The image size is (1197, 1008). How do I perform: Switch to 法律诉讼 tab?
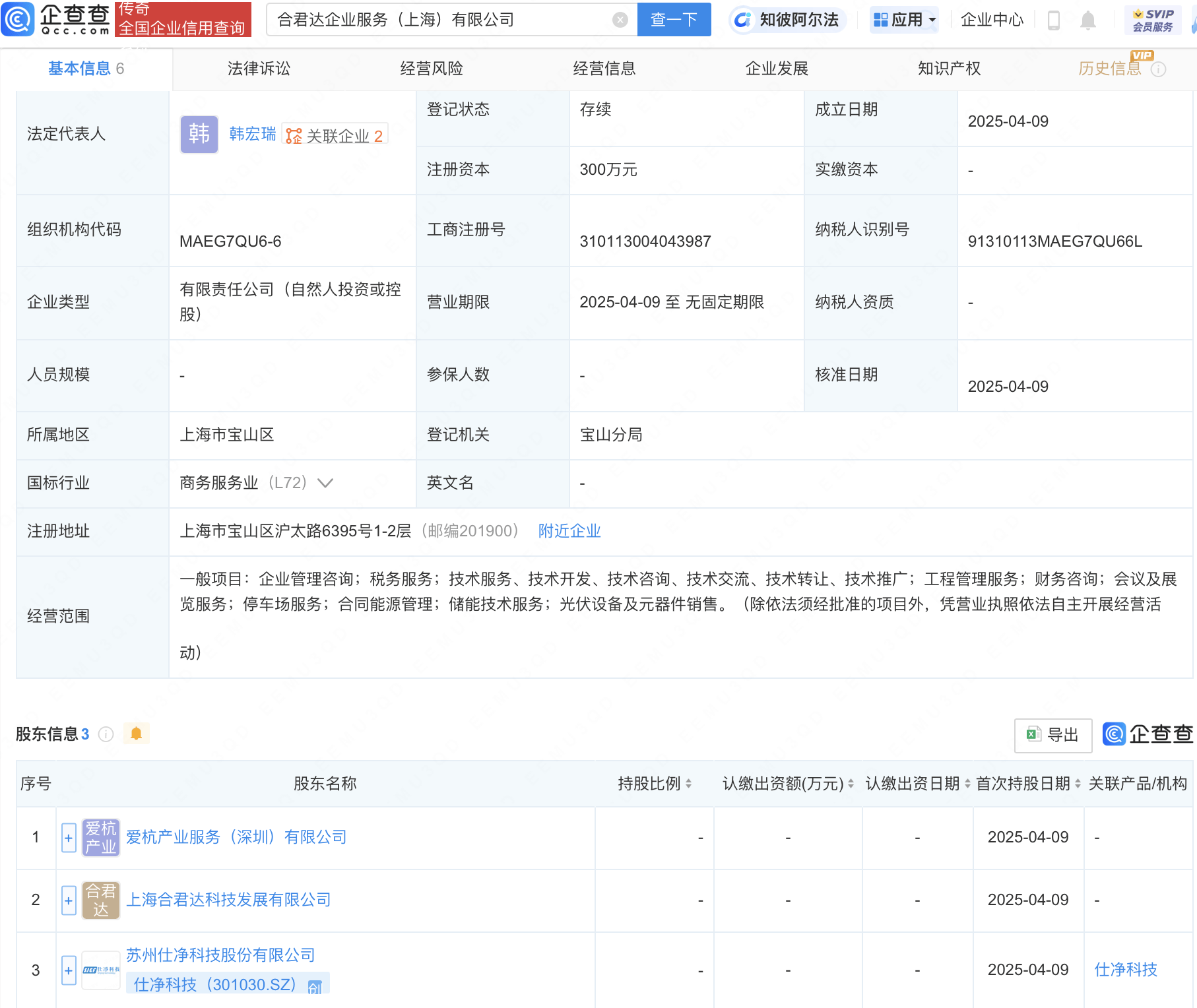(259, 69)
